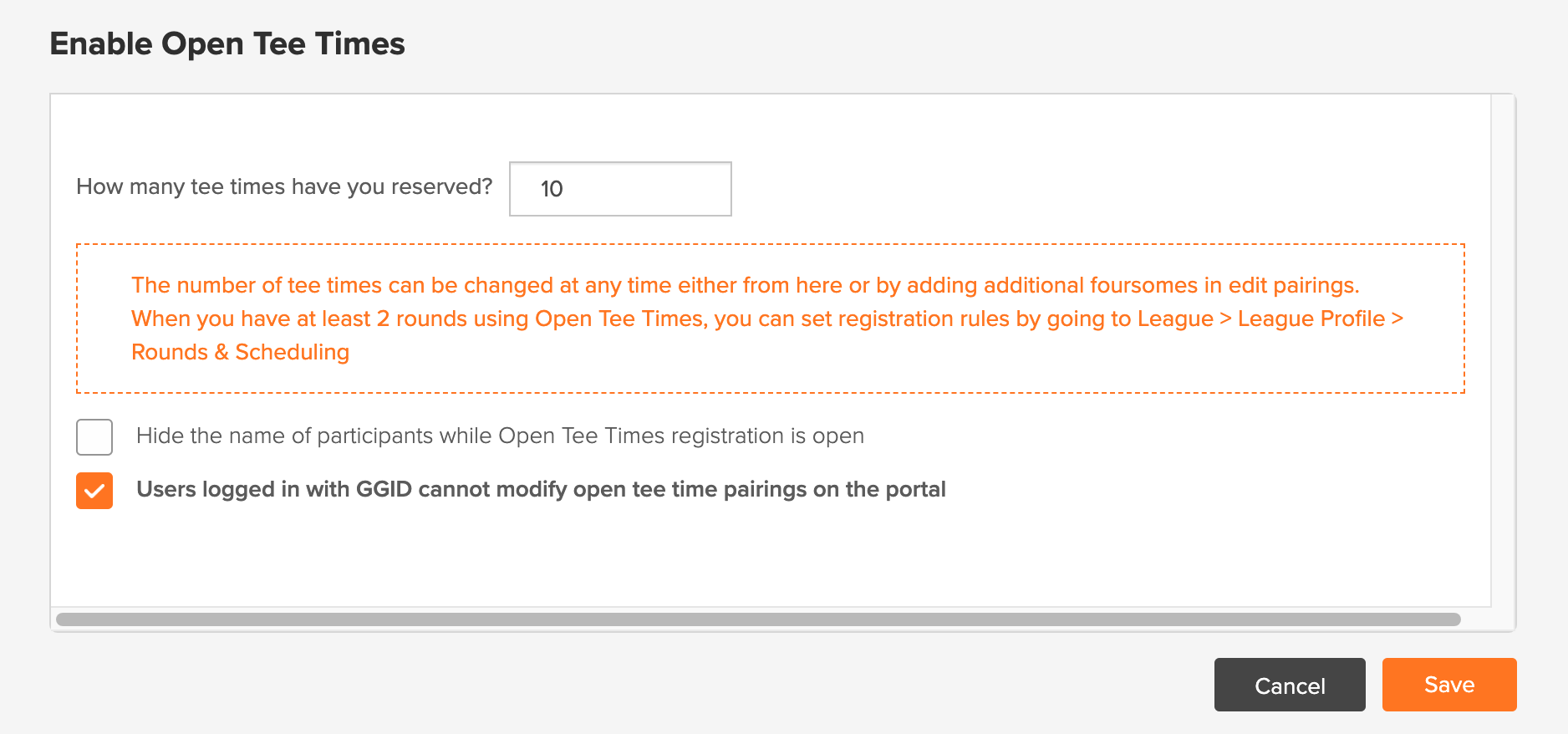1568x734 pixels.
Task: Click 'Open Tee Times' in the note's second line
Action: click(620, 319)
